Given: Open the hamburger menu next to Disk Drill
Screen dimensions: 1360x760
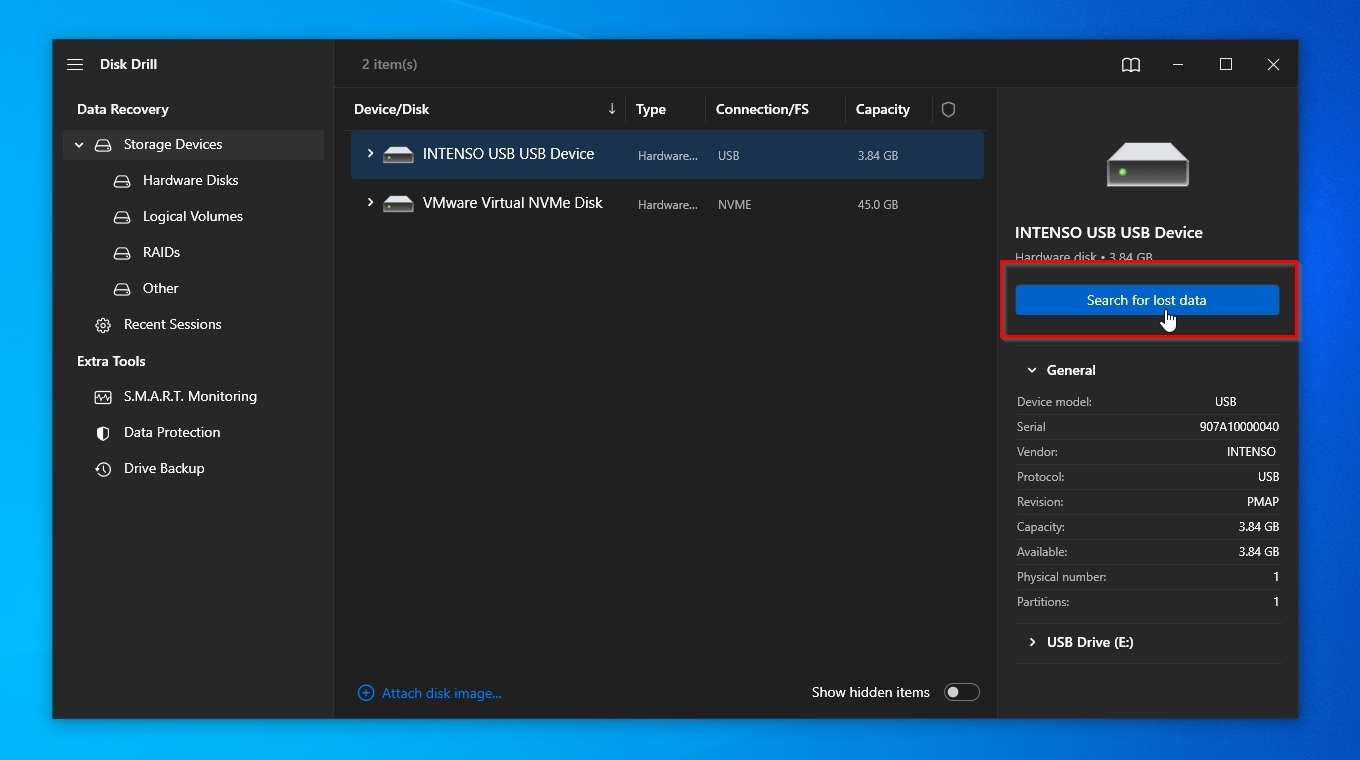Looking at the screenshot, I should [75, 64].
